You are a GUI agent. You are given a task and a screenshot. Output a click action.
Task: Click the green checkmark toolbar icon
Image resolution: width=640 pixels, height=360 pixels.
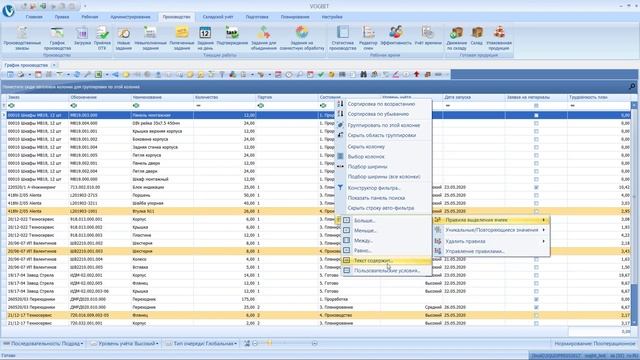321,74
